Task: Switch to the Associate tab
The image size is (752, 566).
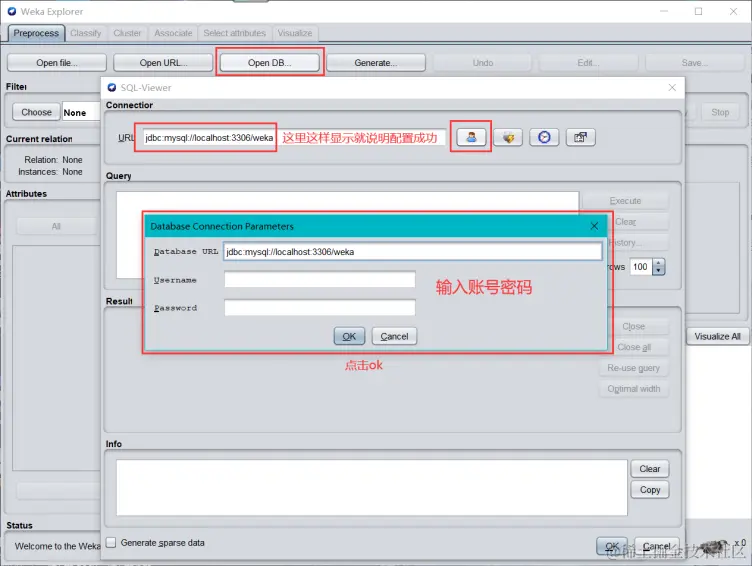Action: coord(173,33)
